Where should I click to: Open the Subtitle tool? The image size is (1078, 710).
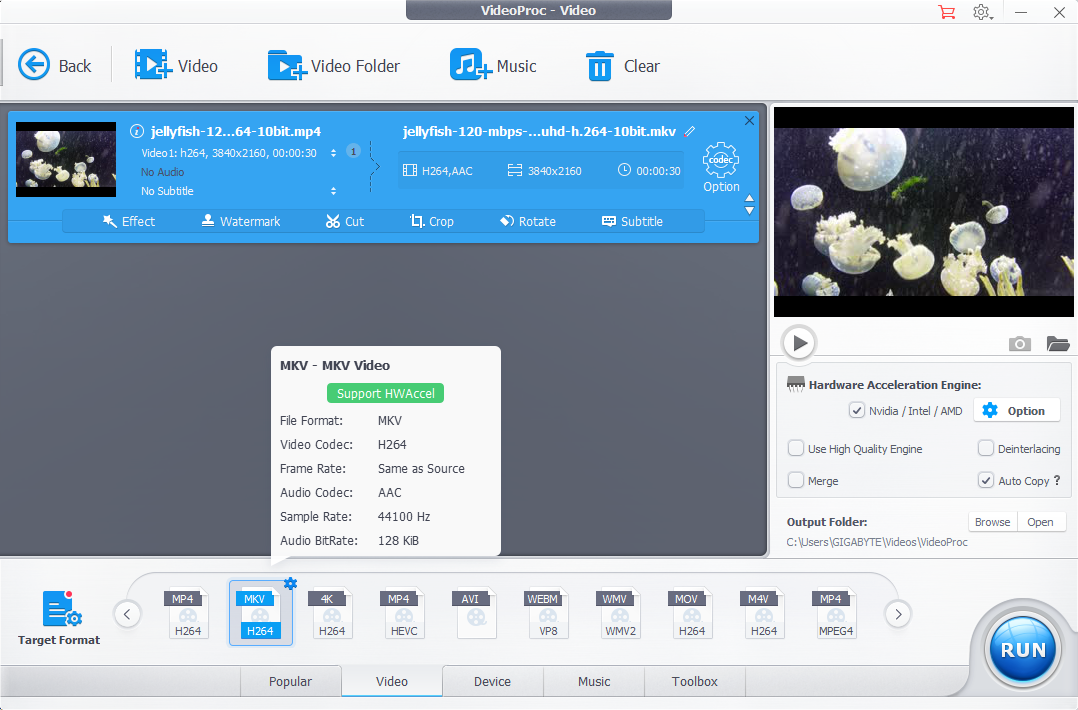pyautogui.click(x=632, y=221)
